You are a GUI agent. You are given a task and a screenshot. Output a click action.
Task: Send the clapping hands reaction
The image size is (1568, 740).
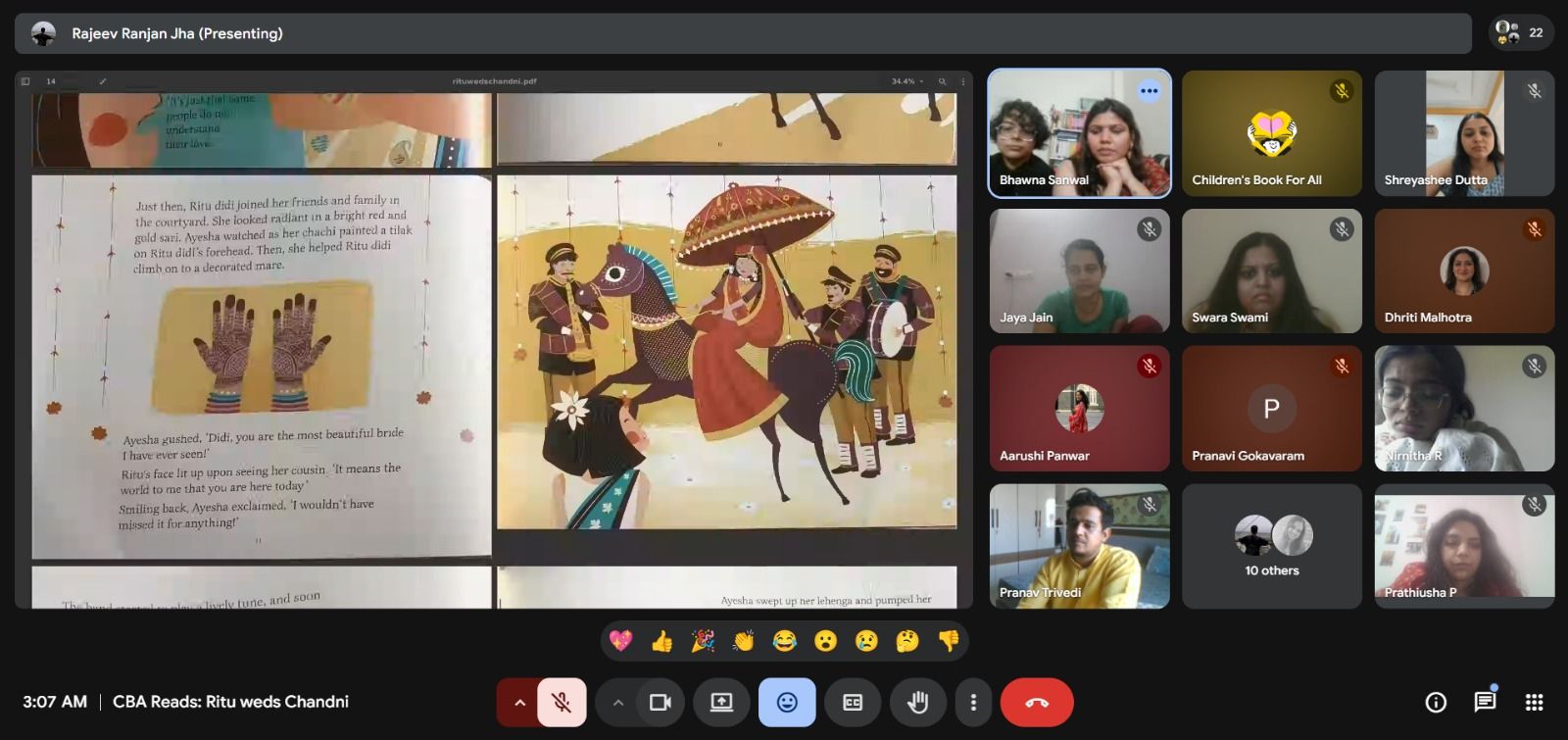pos(744,641)
